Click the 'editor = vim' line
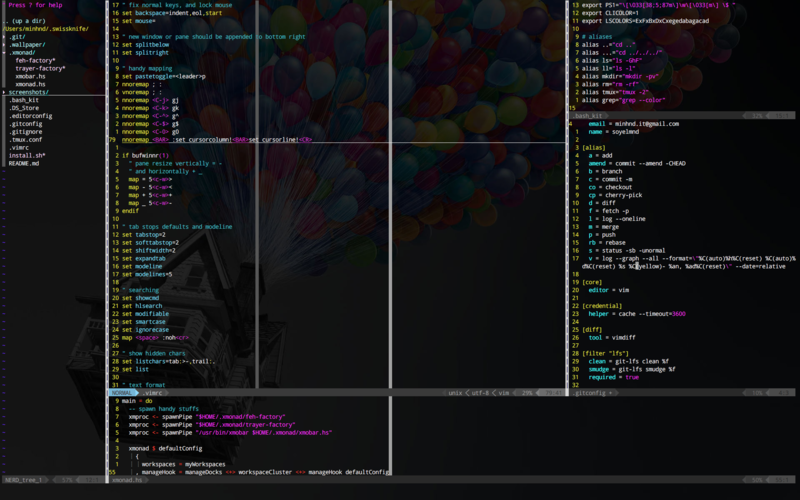 point(609,290)
